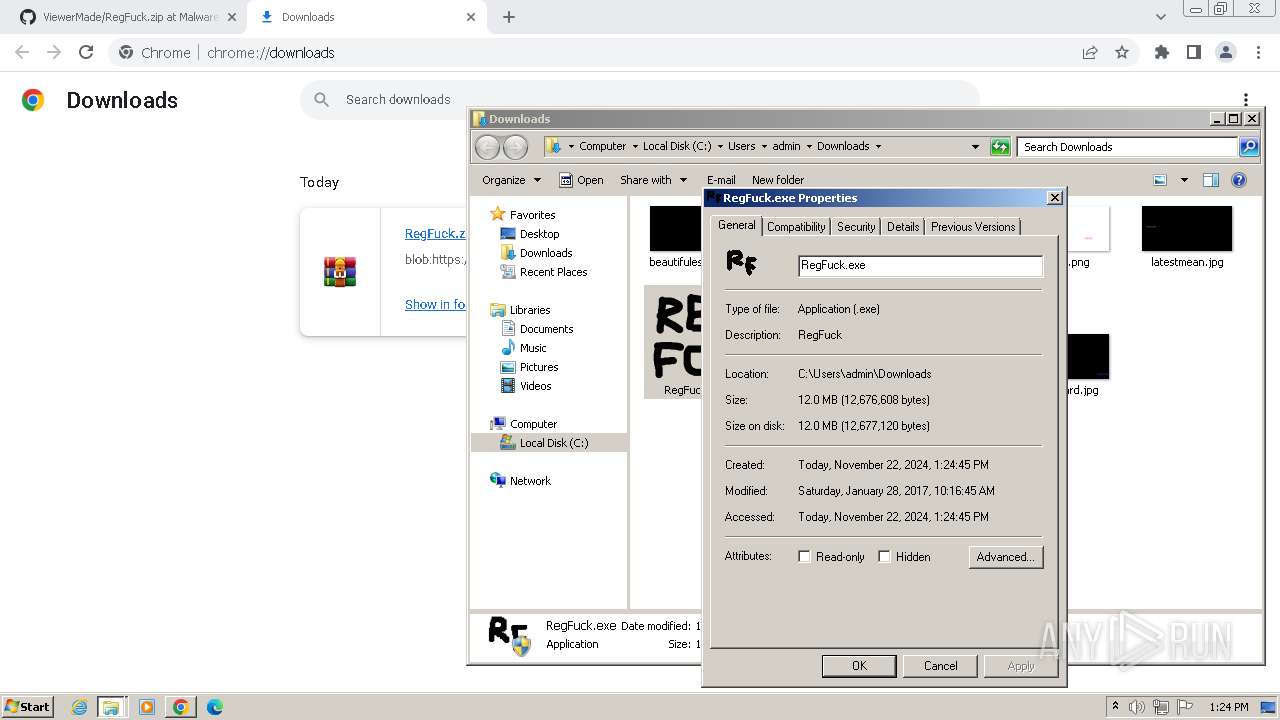The image size is (1280, 720).
Task: Click the Windows Start button
Action: (27, 707)
